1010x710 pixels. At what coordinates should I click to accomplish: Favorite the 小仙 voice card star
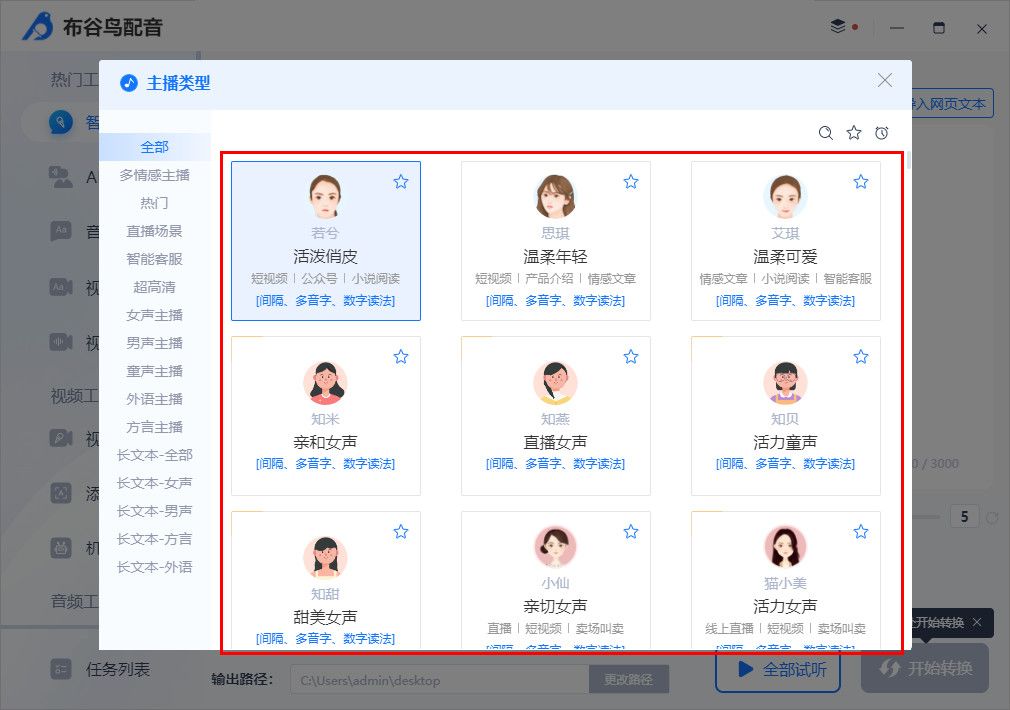[631, 532]
